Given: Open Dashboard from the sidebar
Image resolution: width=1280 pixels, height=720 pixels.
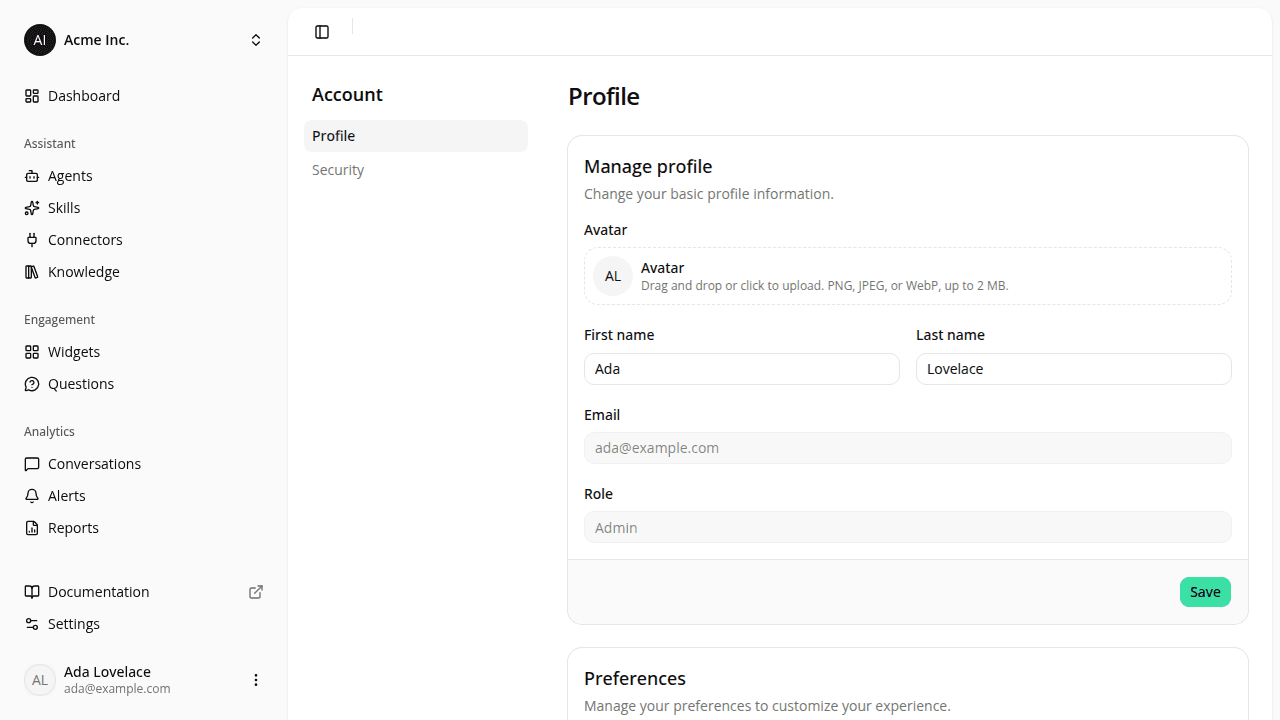Looking at the screenshot, I should [144, 96].
